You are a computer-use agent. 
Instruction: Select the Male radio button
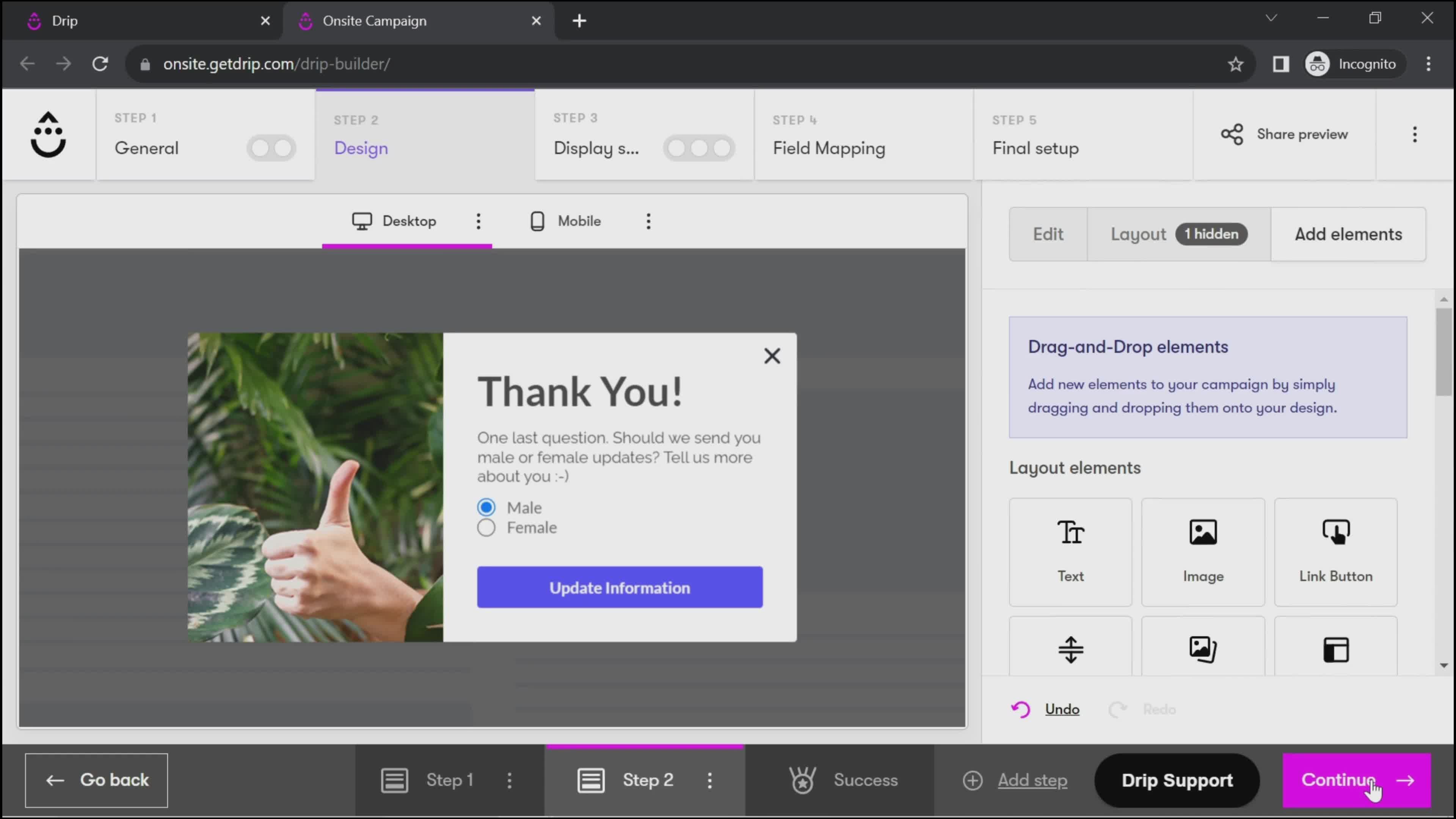[486, 507]
